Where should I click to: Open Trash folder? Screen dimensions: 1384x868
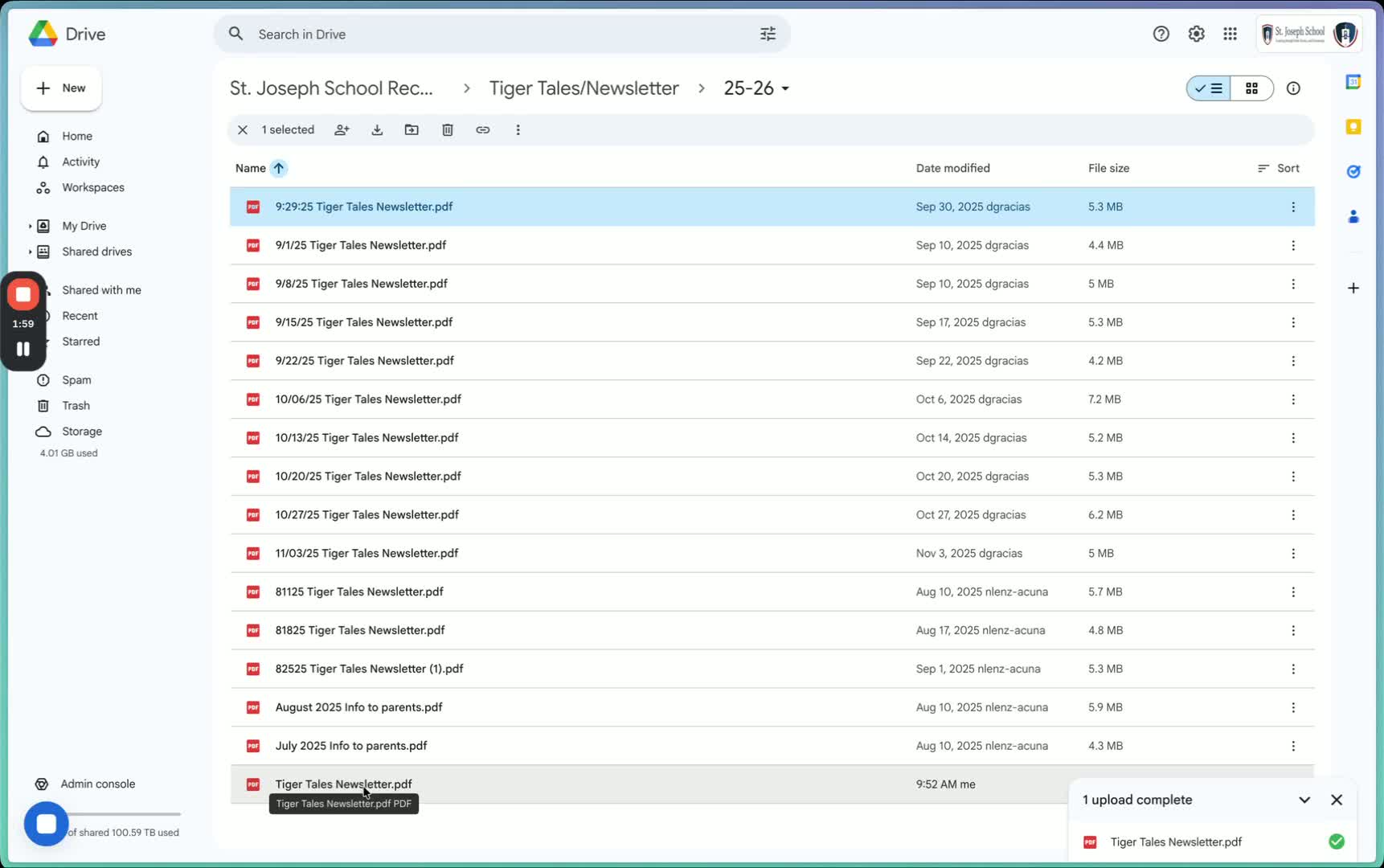tap(76, 406)
